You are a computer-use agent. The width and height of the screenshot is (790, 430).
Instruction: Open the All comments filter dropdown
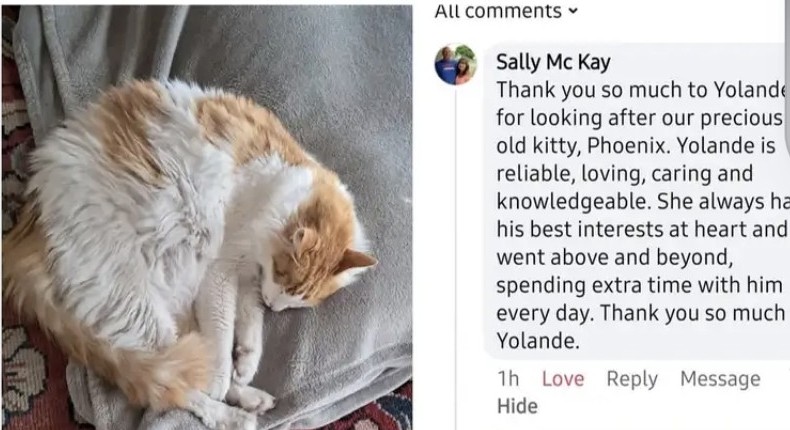(x=506, y=11)
